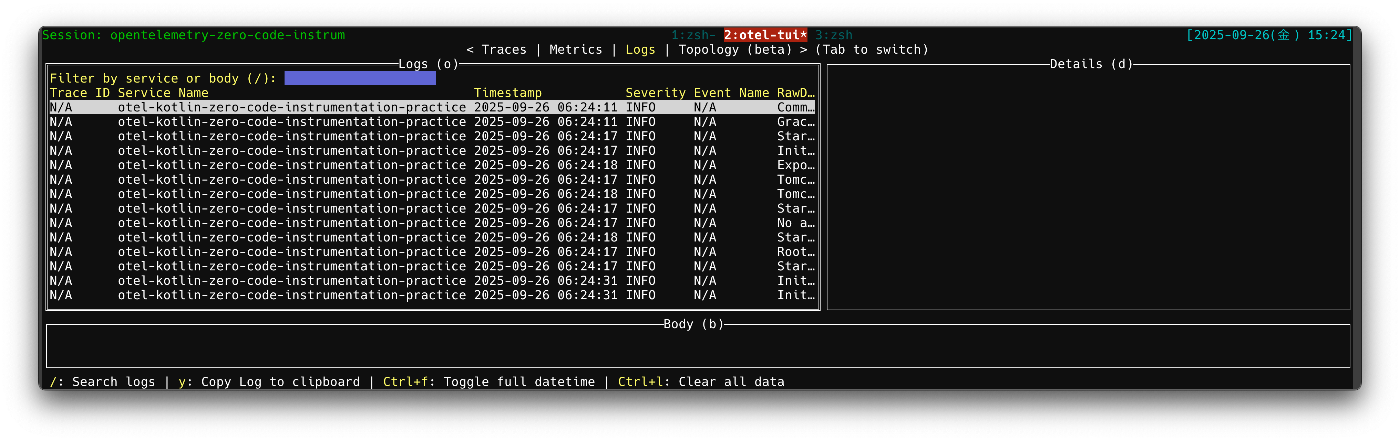
Task: Click the timestamp in the 'Comm…' row
Action: click(546, 107)
